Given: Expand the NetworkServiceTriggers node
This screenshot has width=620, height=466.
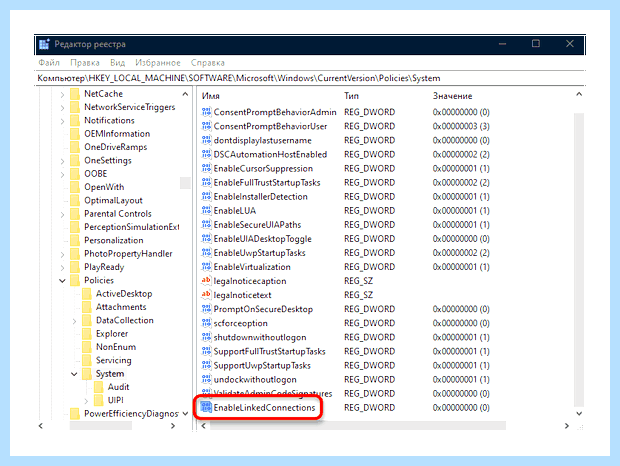Looking at the screenshot, I should pos(62,108).
